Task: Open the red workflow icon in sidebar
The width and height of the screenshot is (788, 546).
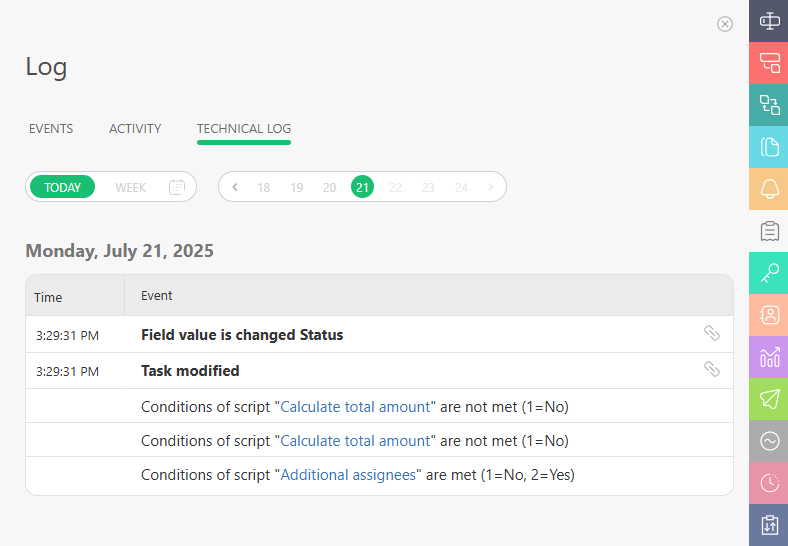Action: [769, 63]
